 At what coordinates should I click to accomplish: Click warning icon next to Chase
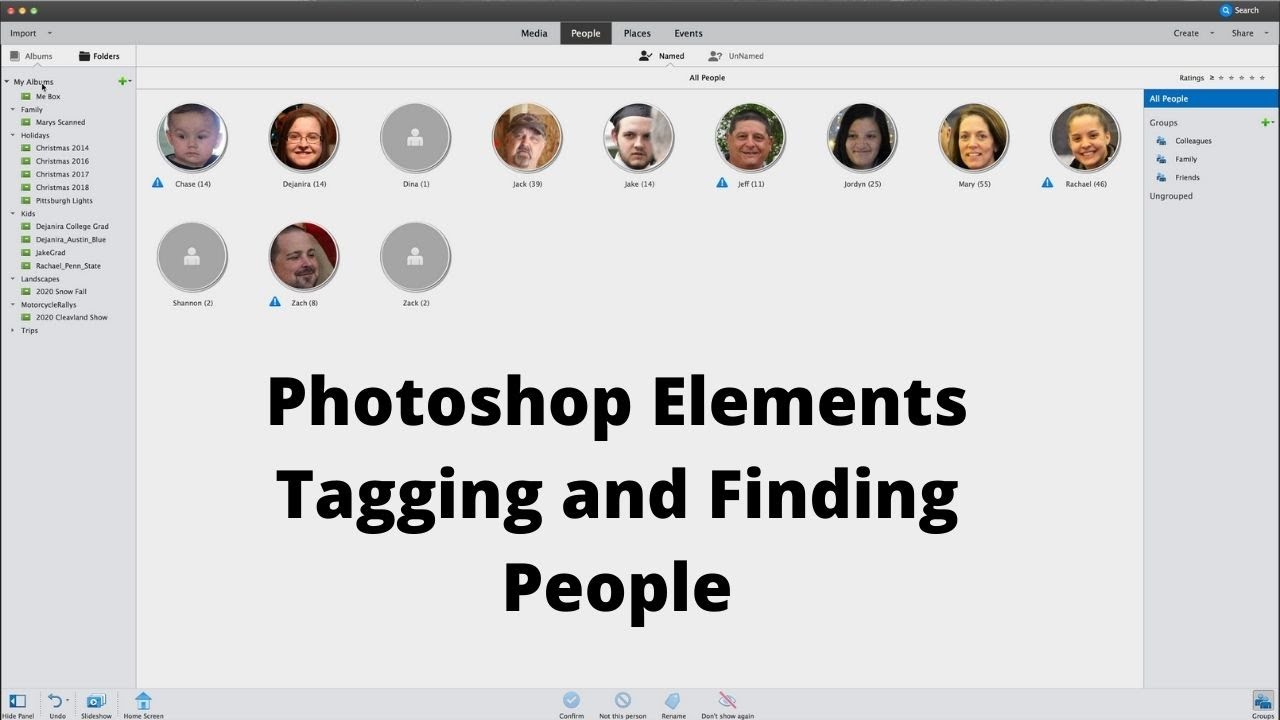pyautogui.click(x=158, y=183)
